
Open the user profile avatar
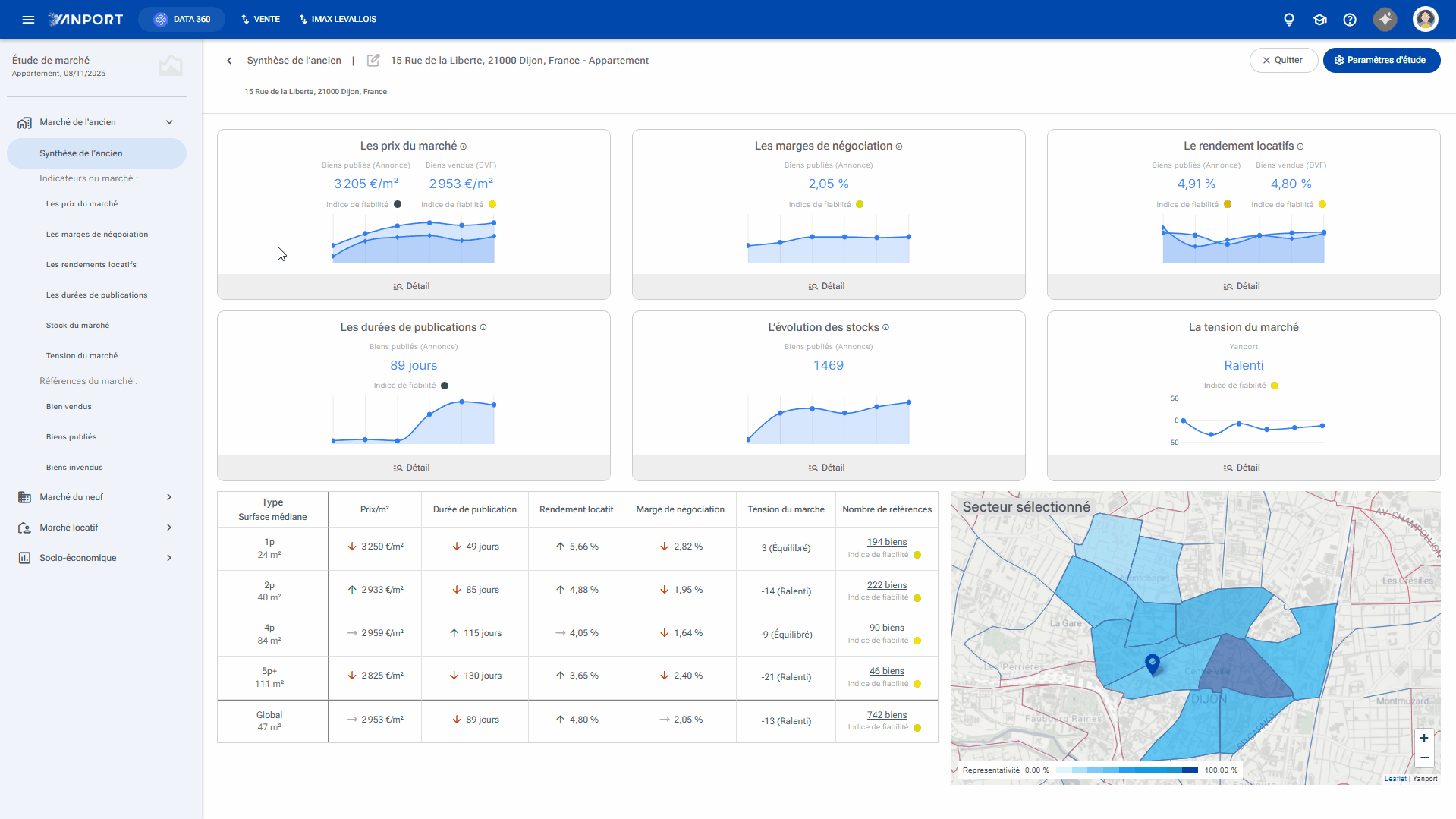pos(1425,20)
